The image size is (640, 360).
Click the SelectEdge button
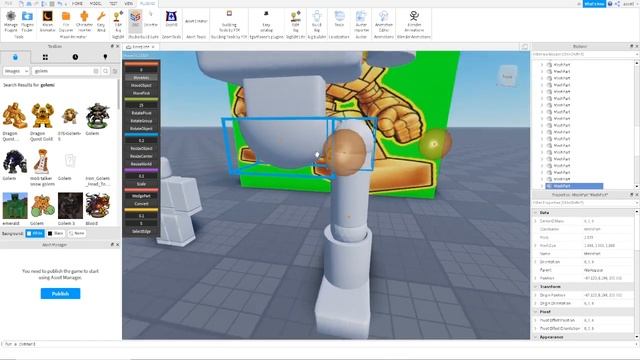point(141,231)
